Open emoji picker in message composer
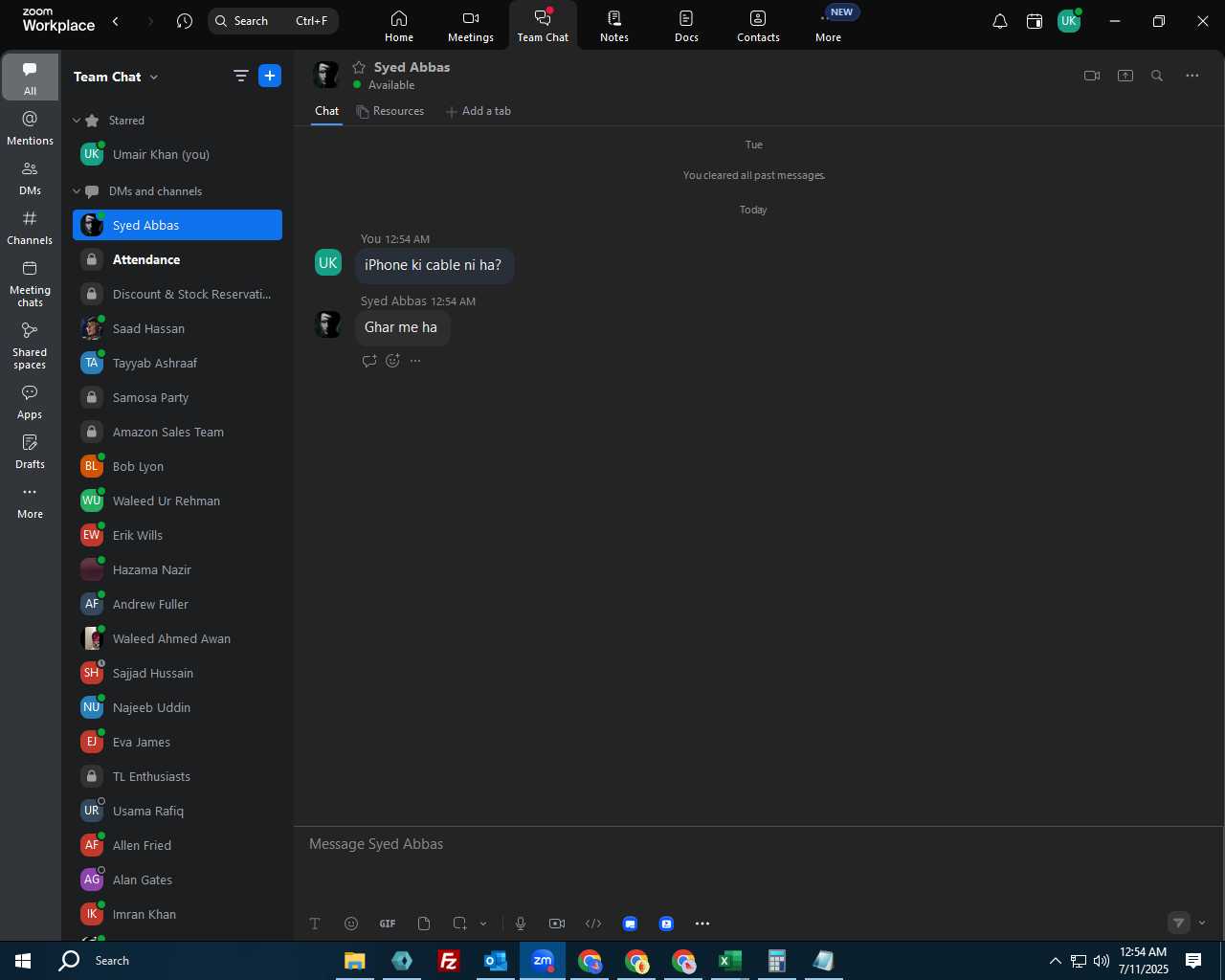This screenshot has width=1225, height=980. click(351, 924)
